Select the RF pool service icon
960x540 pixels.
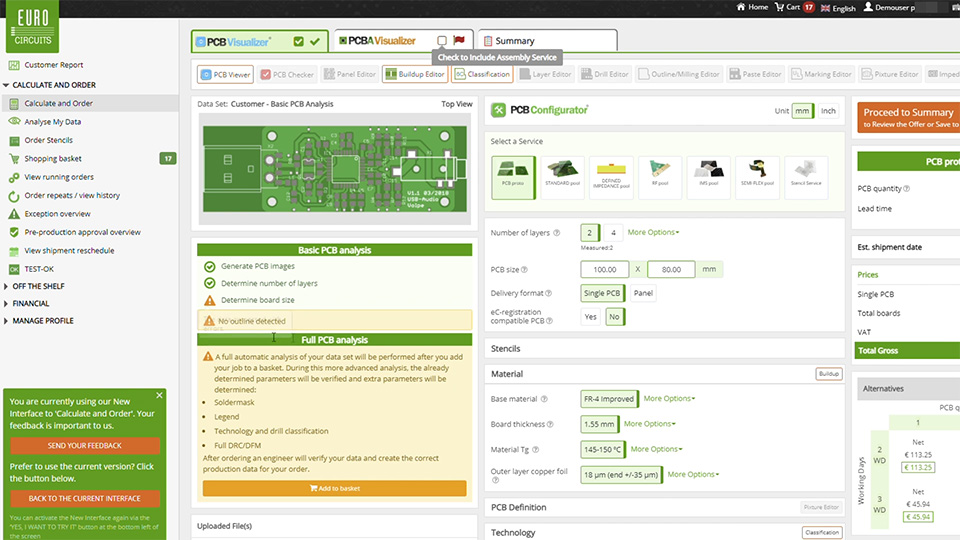tap(660, 176)
